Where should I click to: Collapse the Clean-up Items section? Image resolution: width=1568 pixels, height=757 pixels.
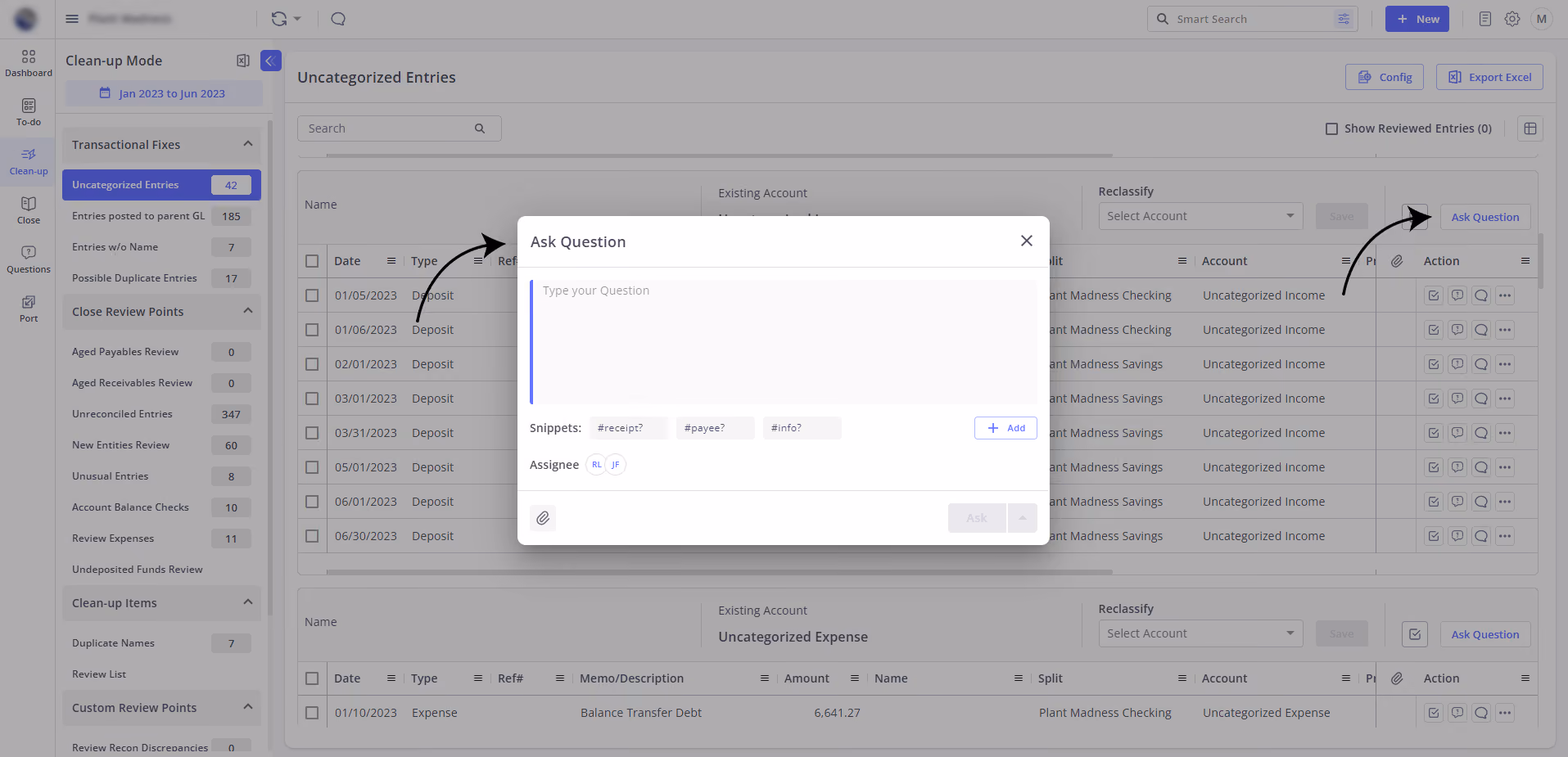pyautogui.click(x=248, y=602)
